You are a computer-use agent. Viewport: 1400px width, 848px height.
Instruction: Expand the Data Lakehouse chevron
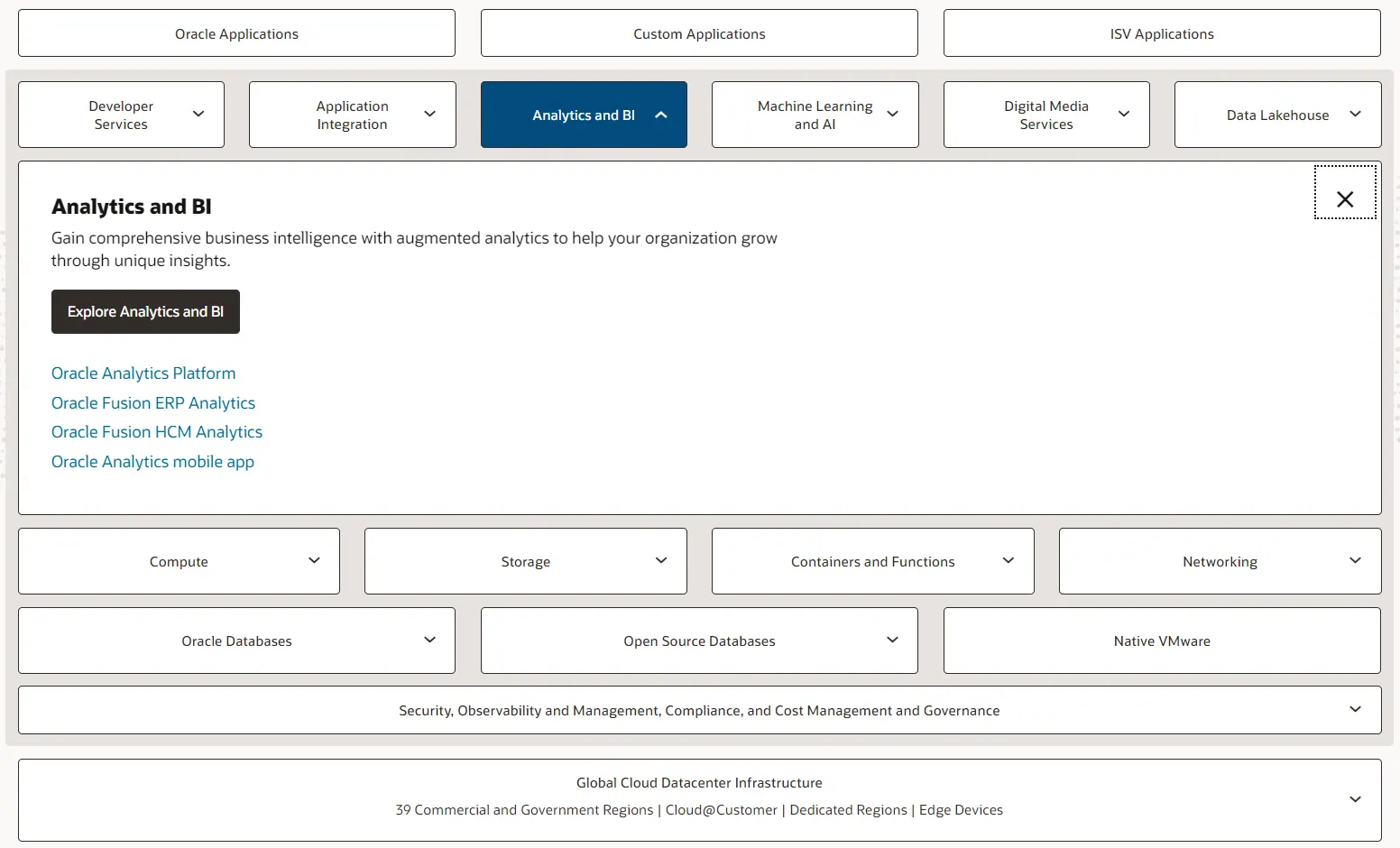pyautogui.click(x=1355, y=114)
